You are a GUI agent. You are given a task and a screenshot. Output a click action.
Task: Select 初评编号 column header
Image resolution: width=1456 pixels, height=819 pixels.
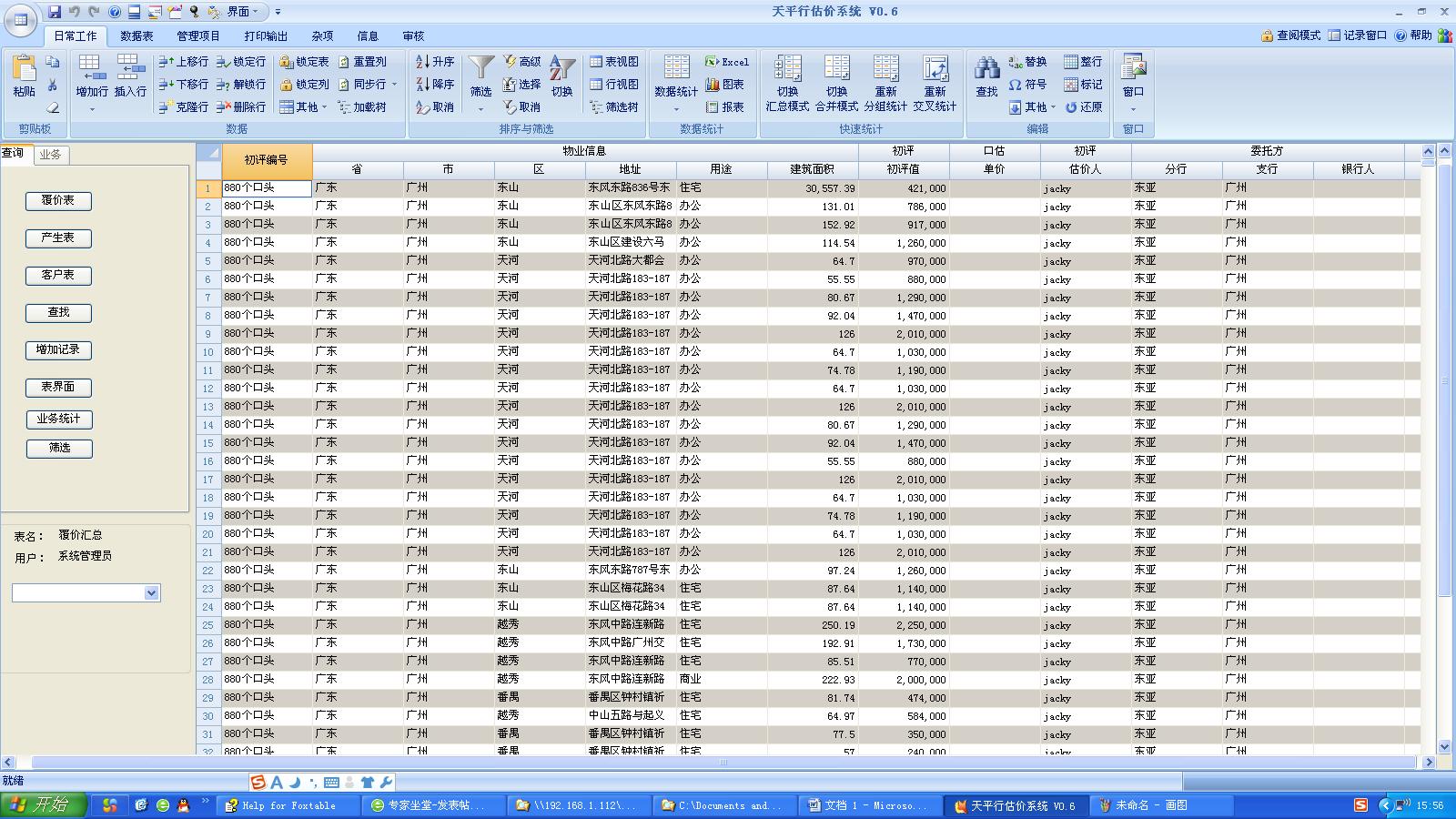(266, 160)
